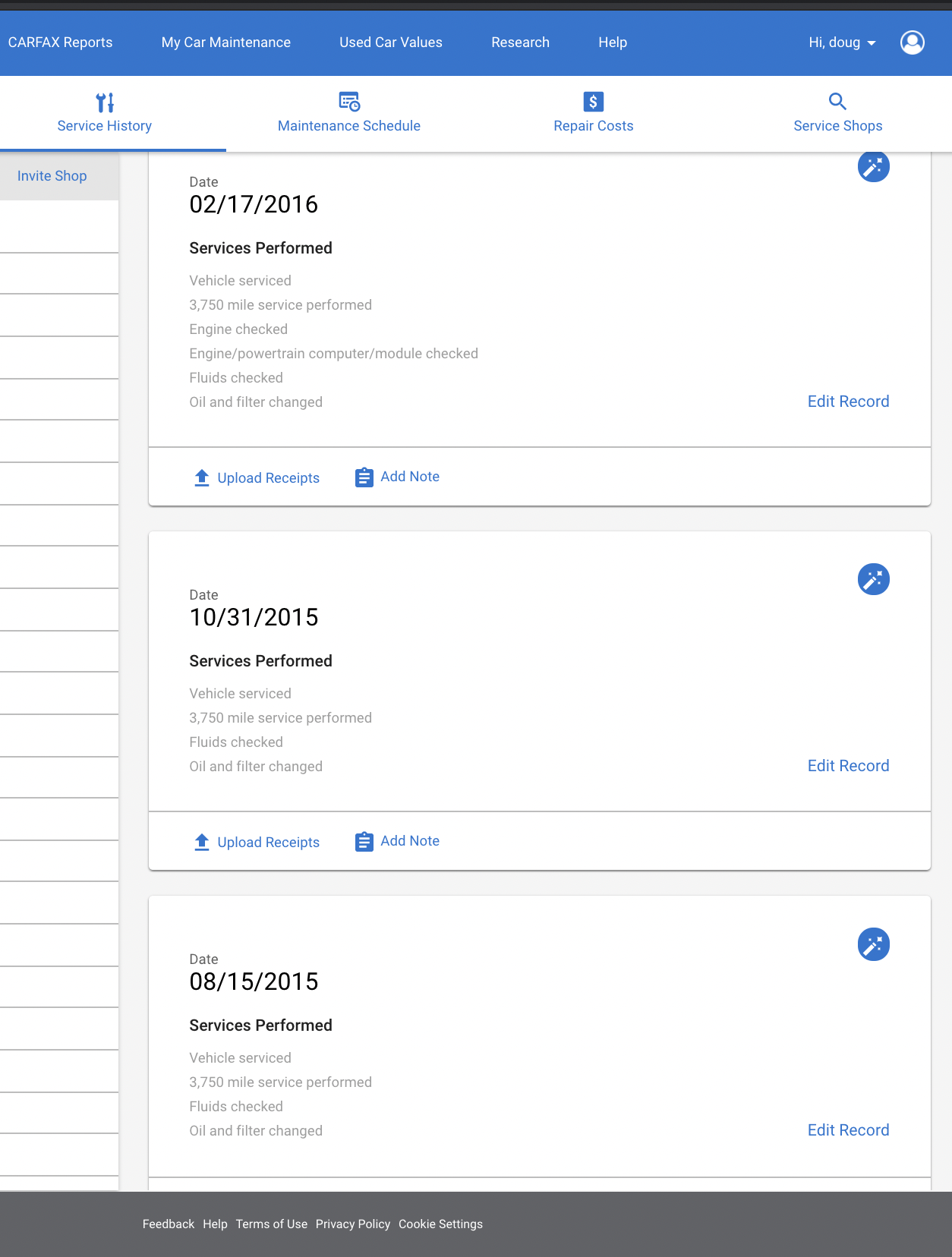
Task: Click the Repair Costs dollar icon
Action: pos(593,102)
